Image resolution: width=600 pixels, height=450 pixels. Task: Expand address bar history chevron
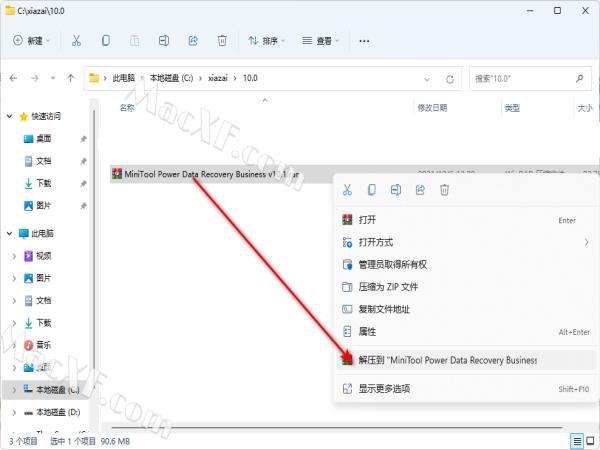tap(427, 79)
